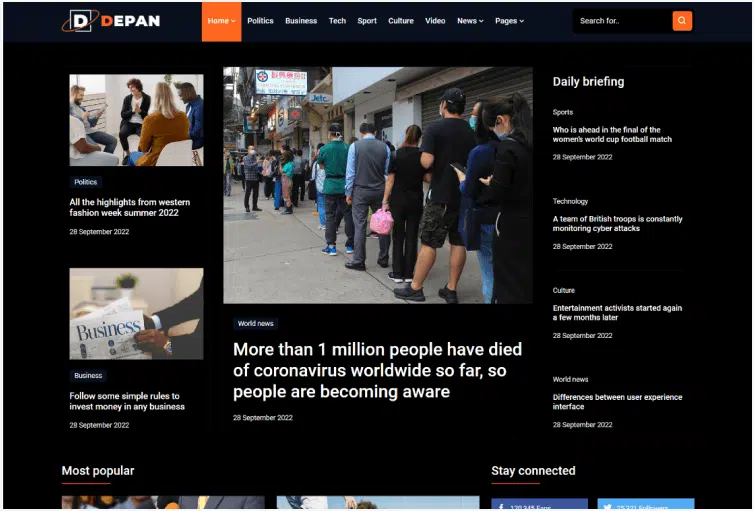The width and height of the screenshot is (754, 511).
Task: Click the 'World news' label in Daily briefing
Action: [570, 379]
